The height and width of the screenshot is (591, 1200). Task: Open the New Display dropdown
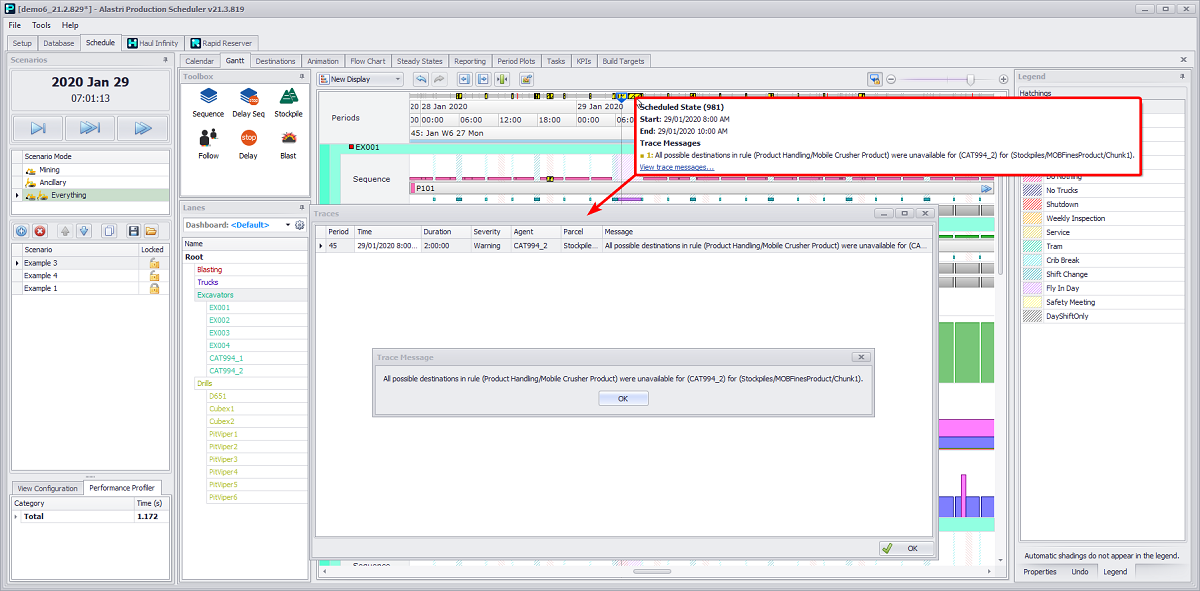click(360, 79)
